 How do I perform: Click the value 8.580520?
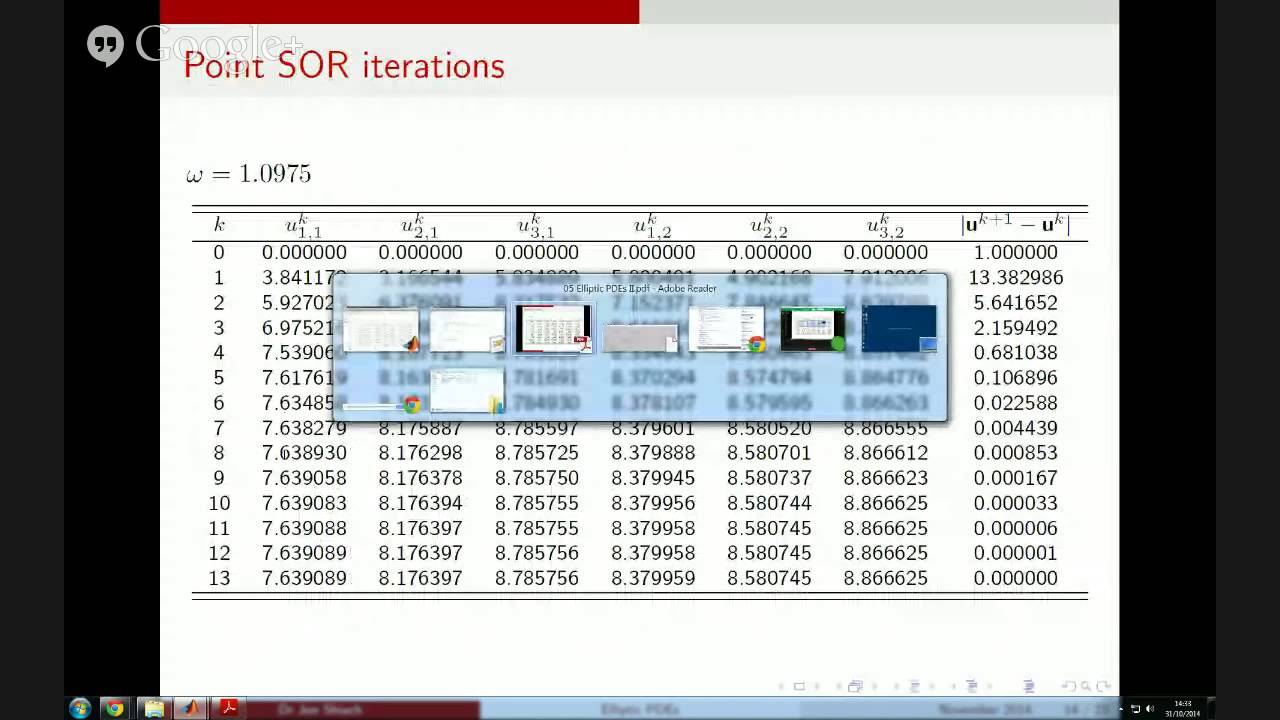click(769, 428)
